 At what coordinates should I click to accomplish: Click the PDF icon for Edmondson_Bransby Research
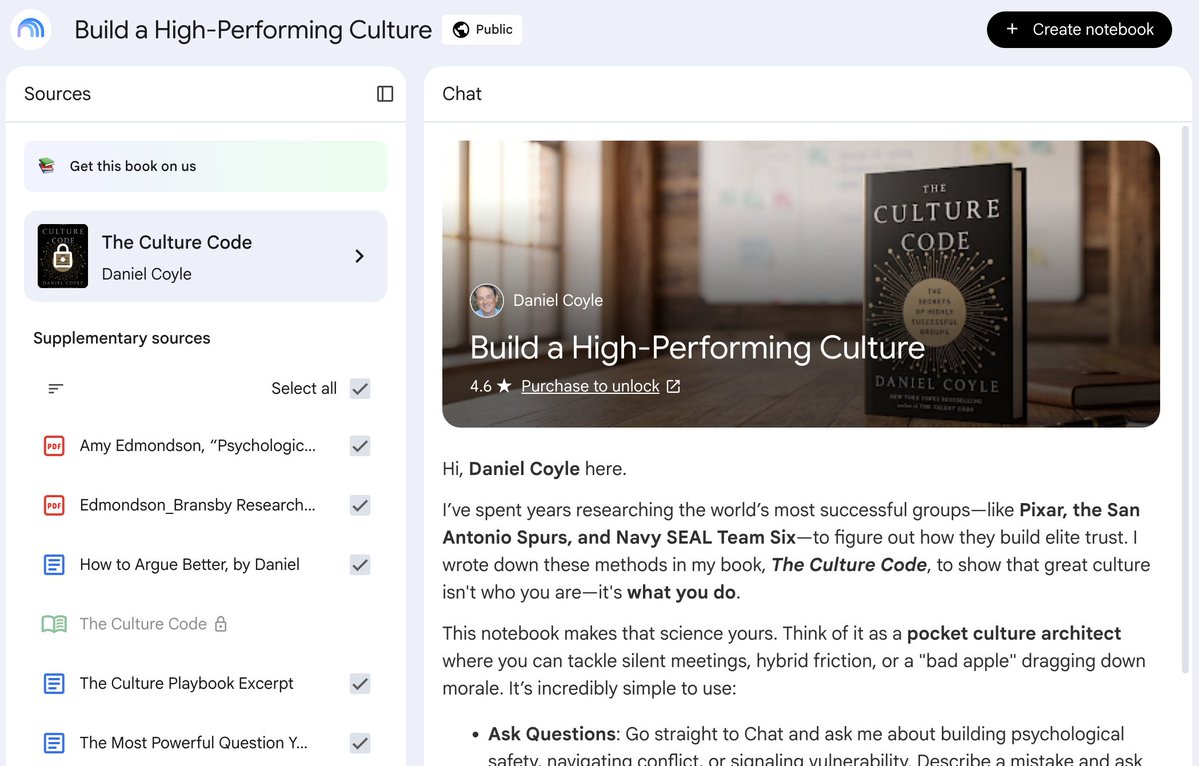click(x=54, y=505)
